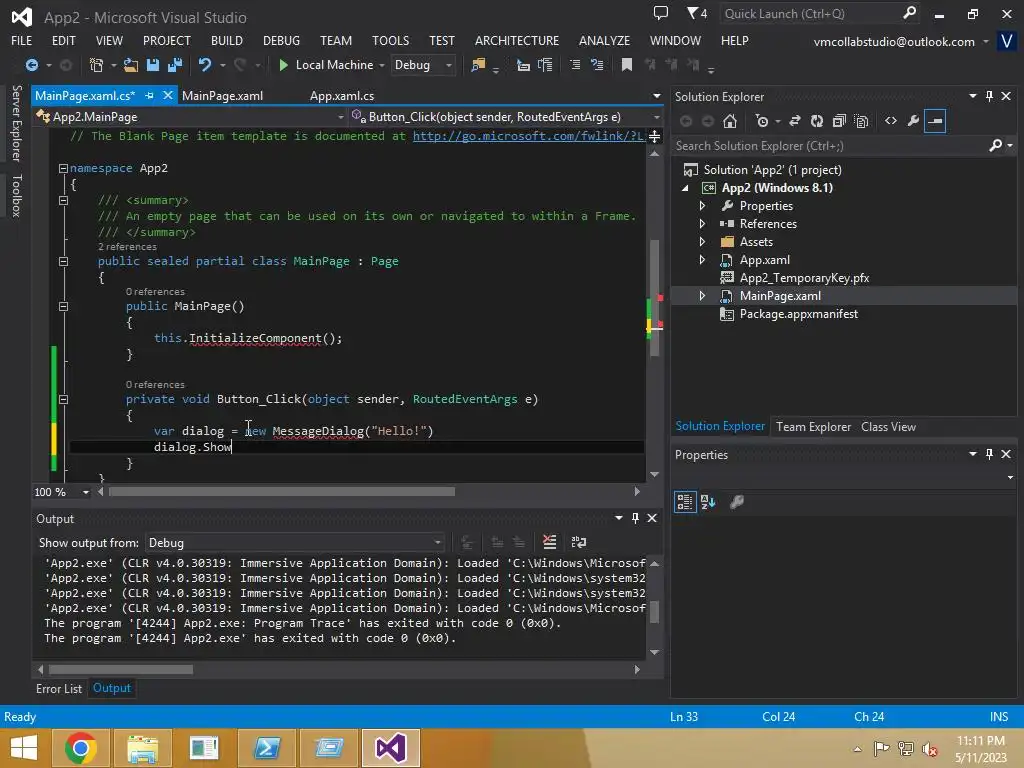The image size is (1024, 768).
Task: Click the Save All toolbar icon
Action: pyautogui.click(x=174, y=65)
